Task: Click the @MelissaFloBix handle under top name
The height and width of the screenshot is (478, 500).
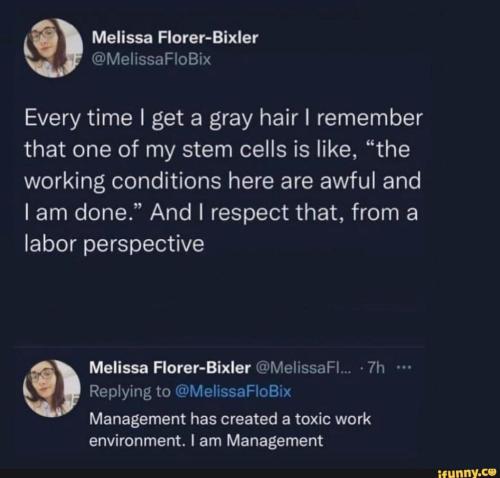Action: tap(151, 60)
